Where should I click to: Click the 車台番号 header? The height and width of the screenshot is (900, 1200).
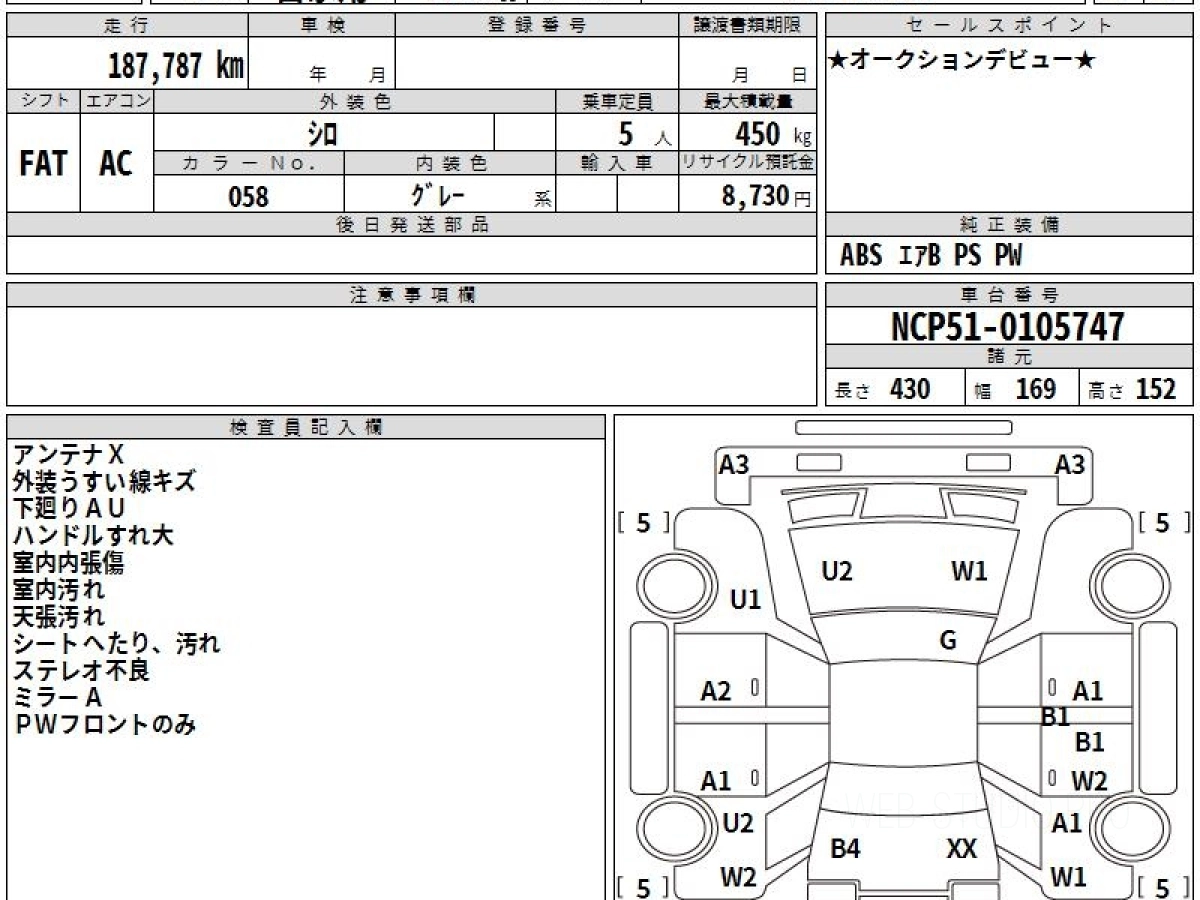click(1010, 295)
